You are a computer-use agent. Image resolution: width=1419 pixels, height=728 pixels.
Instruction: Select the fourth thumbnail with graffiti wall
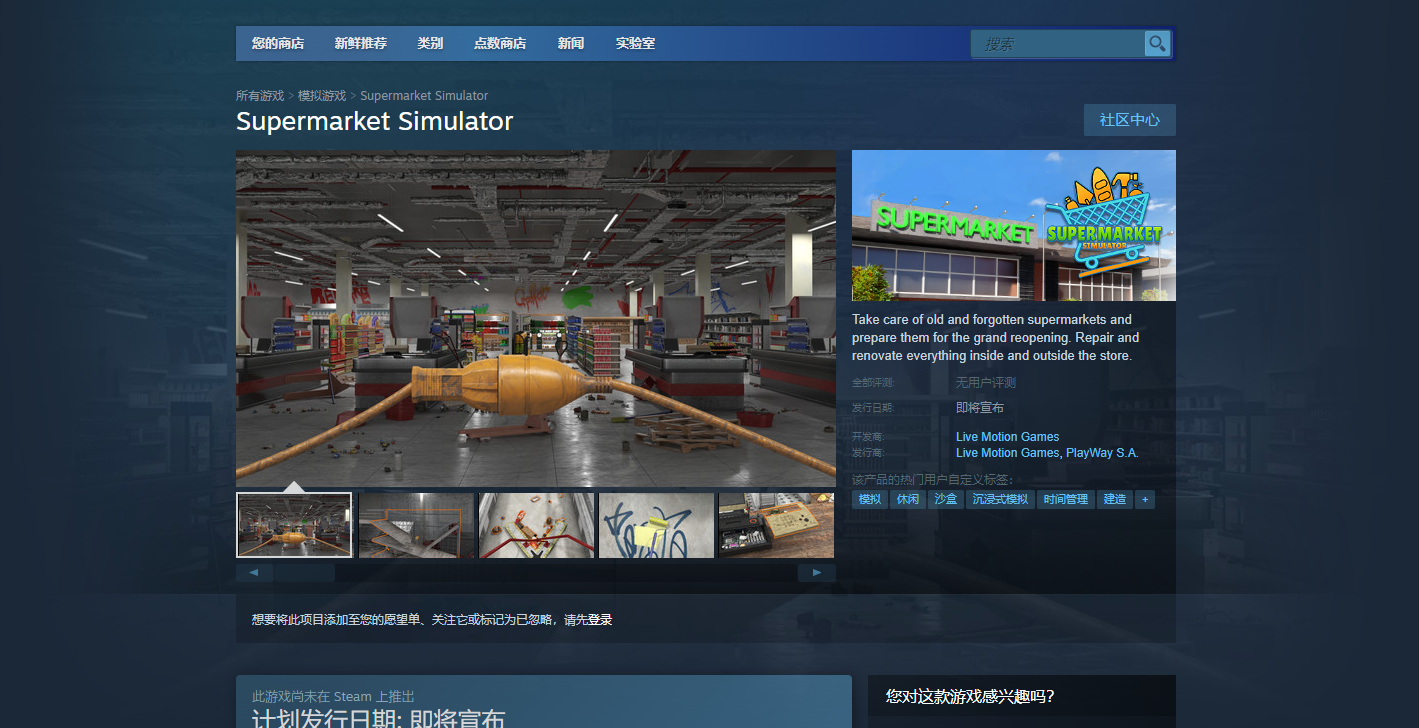656,525
